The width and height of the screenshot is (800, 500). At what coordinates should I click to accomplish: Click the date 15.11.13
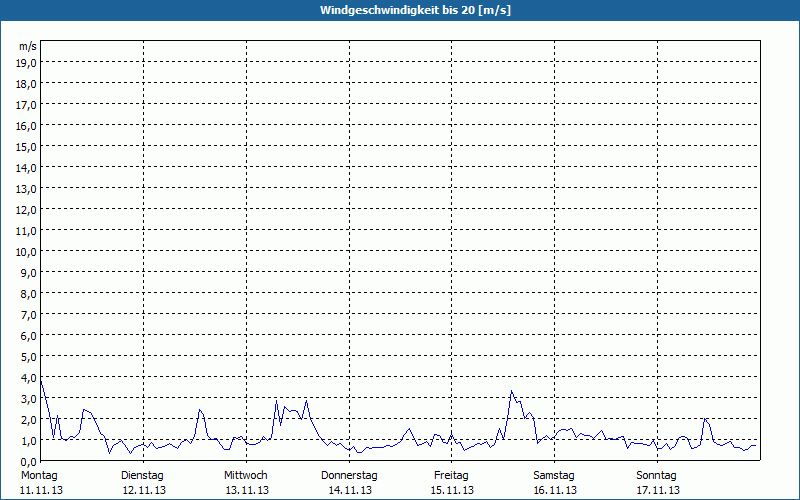pyautogui.click(x=453, y=490)
